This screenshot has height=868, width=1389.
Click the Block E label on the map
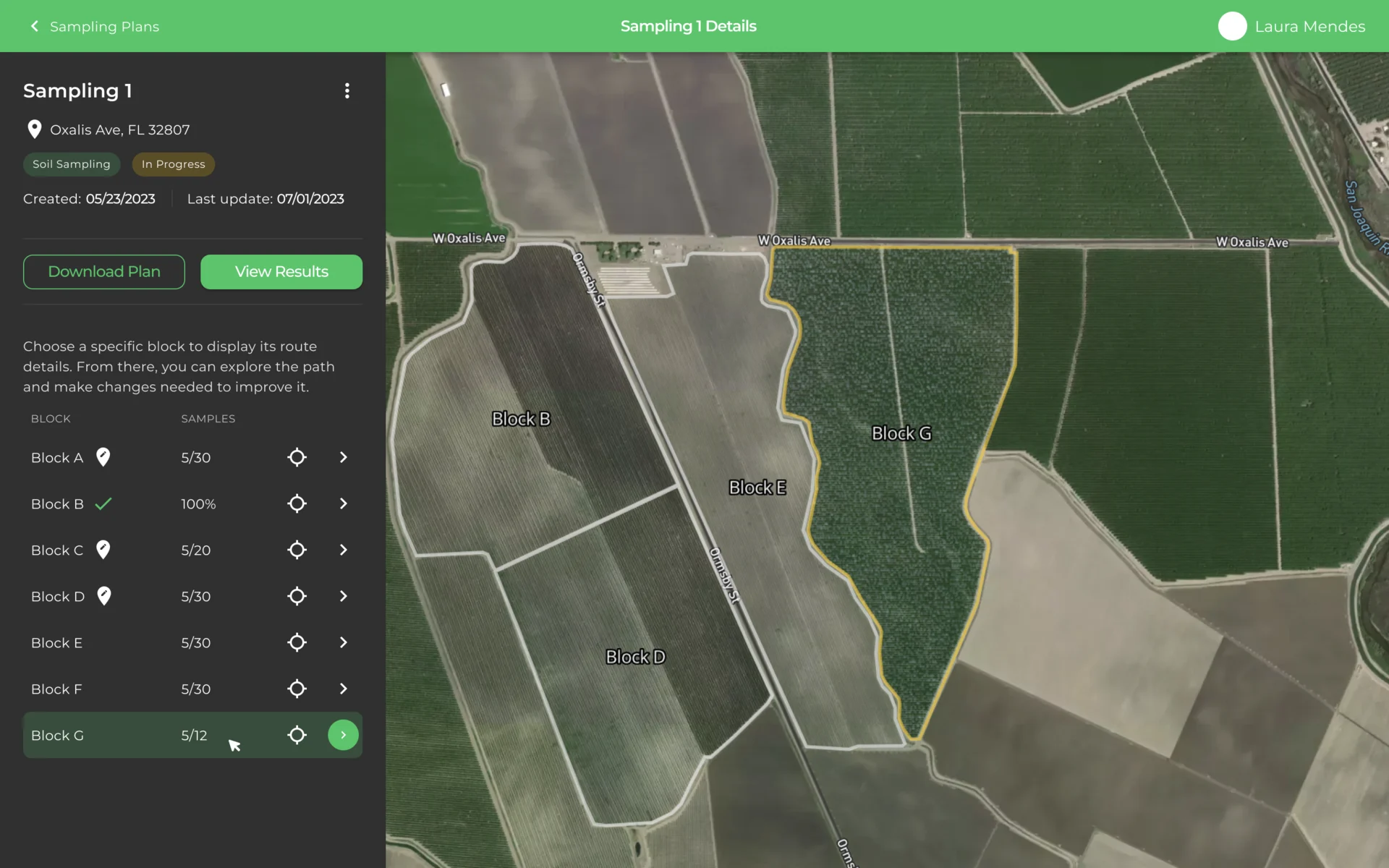(757, 488)
